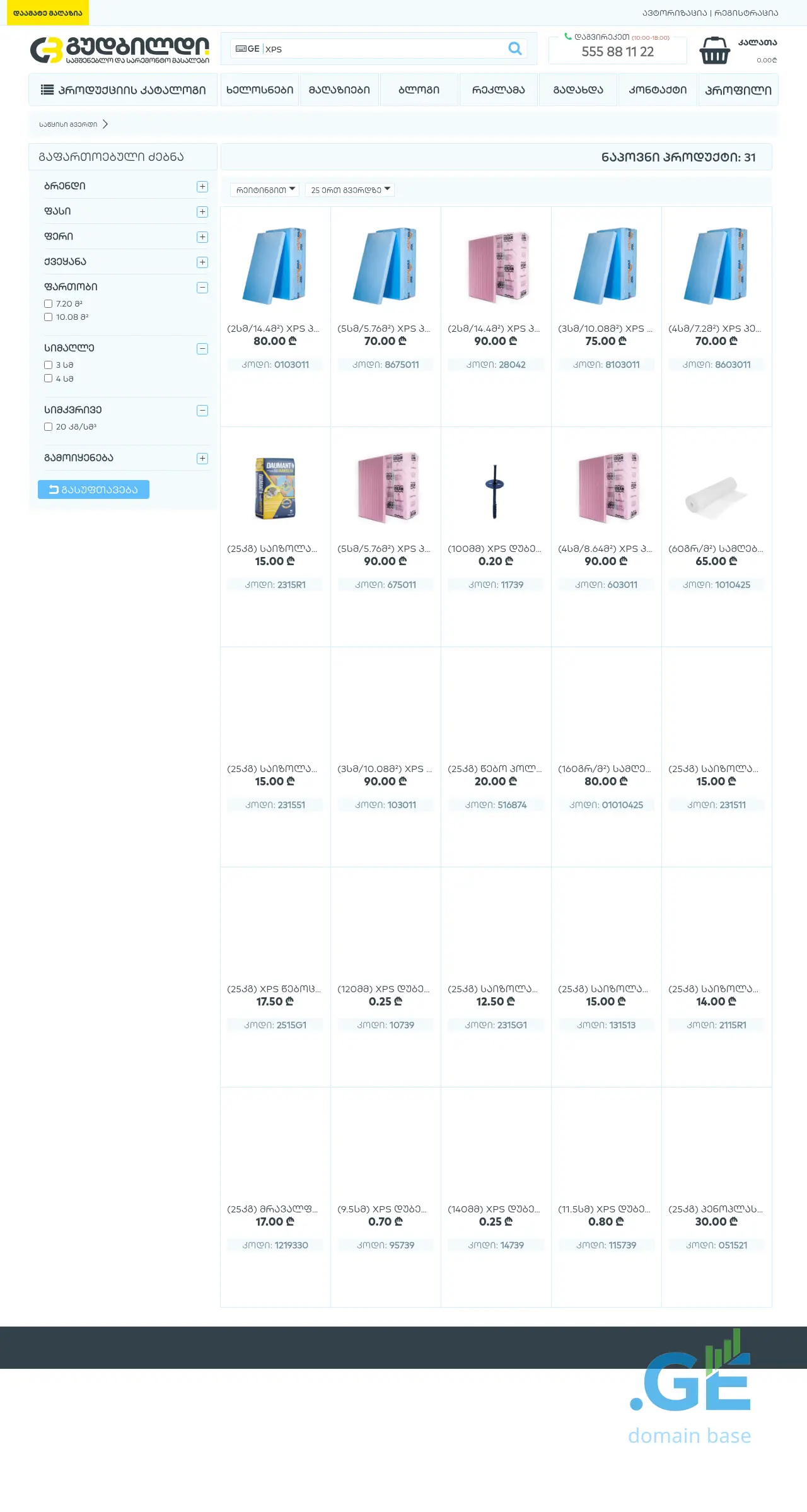Expand the ბრენდი filter section

tap(202, 187)
